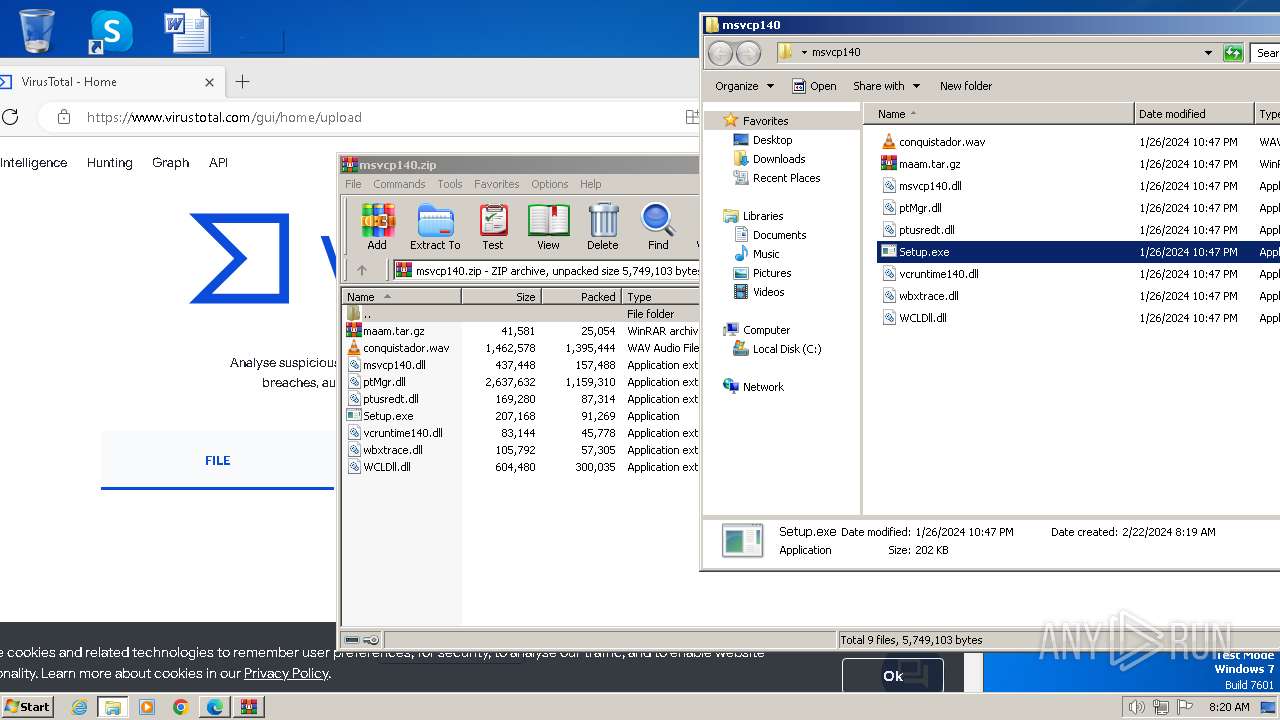Open the Skype desktop shortcut

click(x=110, y=31)
